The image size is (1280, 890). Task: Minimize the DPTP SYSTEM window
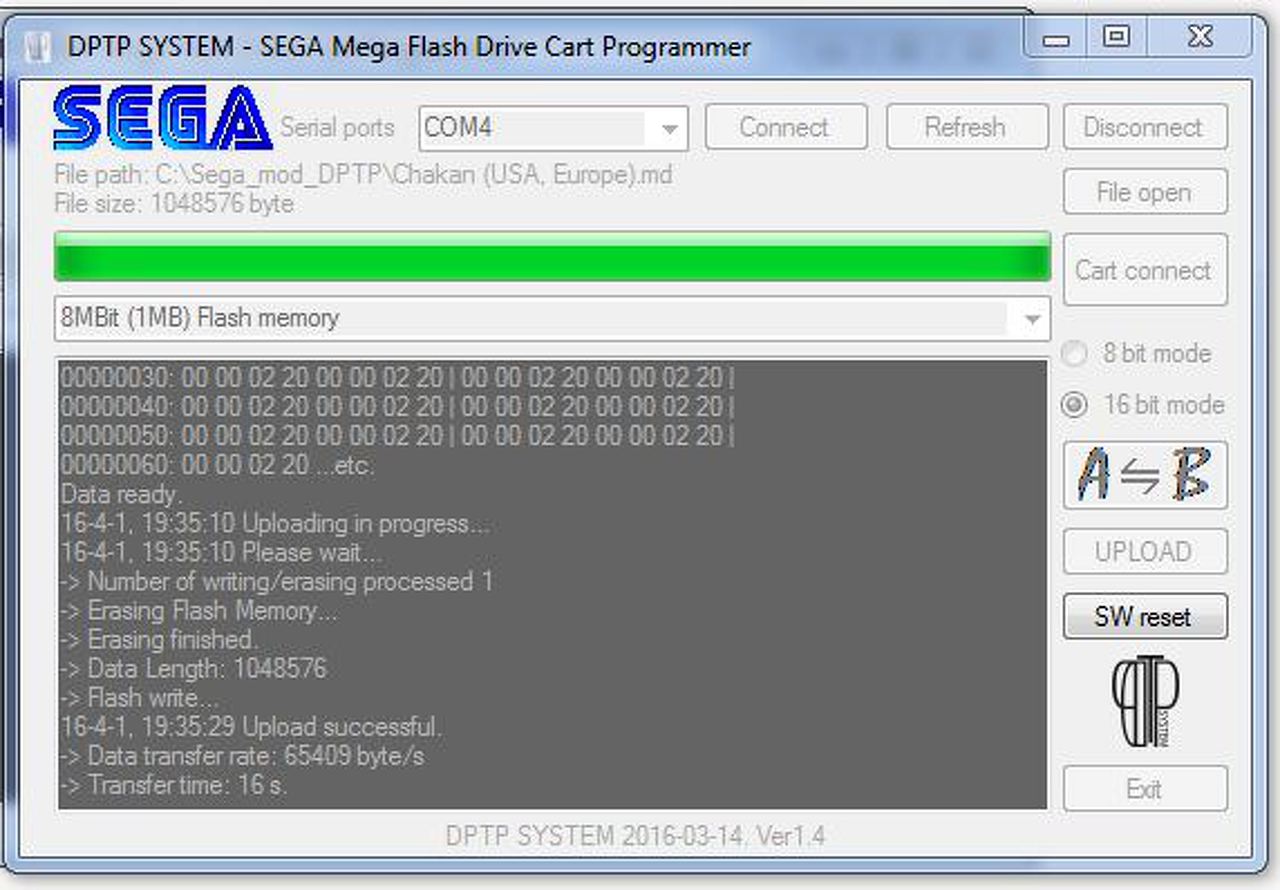pyautogui.click(x=1057, y=39)
